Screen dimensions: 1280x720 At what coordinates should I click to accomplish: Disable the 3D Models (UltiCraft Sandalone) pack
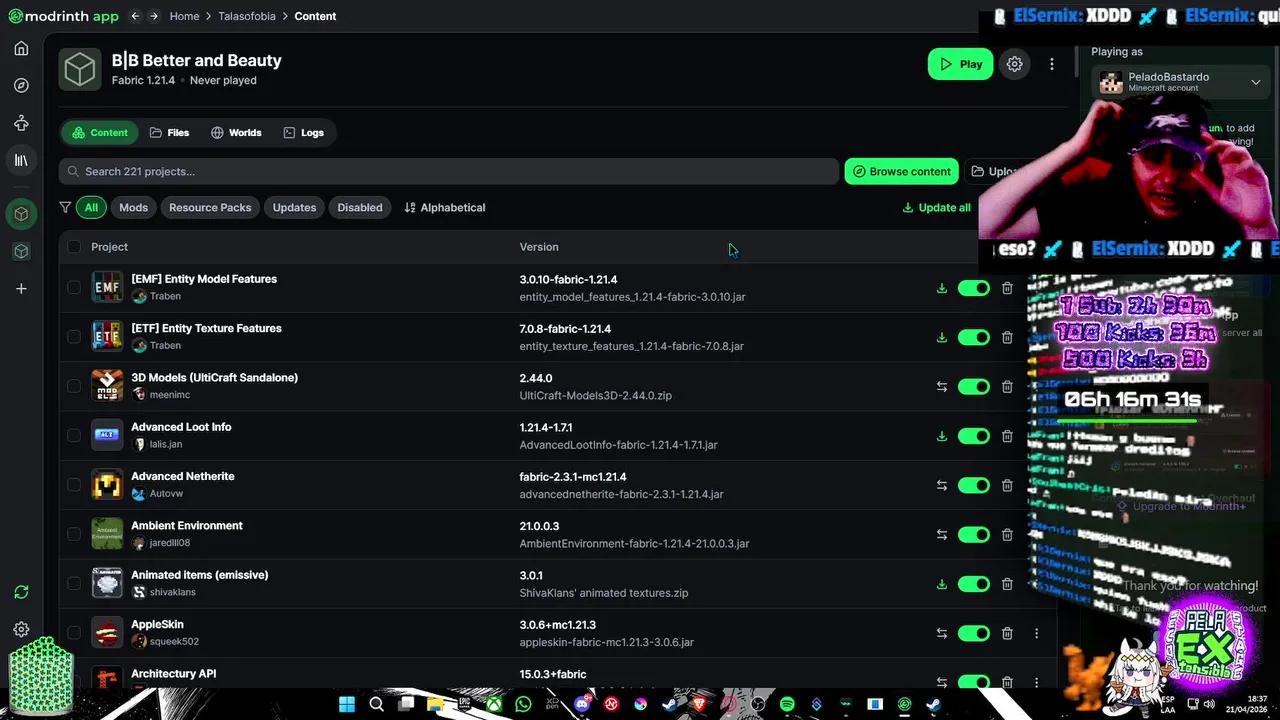973,386
